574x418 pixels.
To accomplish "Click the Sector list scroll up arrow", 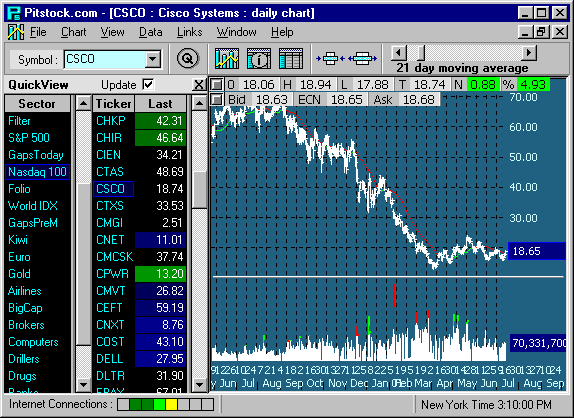I will point(83,104).
